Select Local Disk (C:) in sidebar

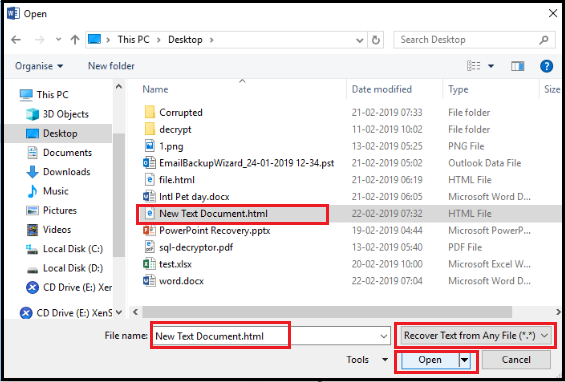click(64, 249)
